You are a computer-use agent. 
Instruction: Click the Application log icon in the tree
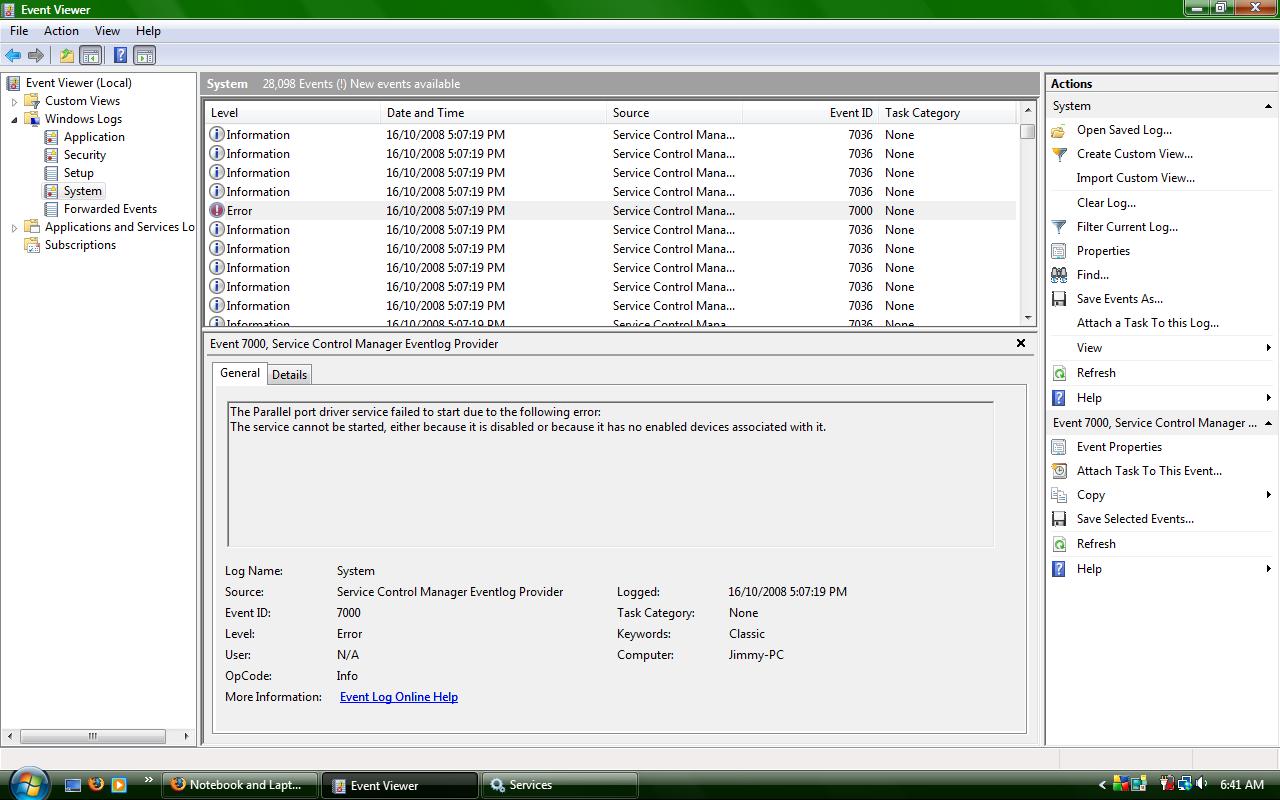click(51, 137)
